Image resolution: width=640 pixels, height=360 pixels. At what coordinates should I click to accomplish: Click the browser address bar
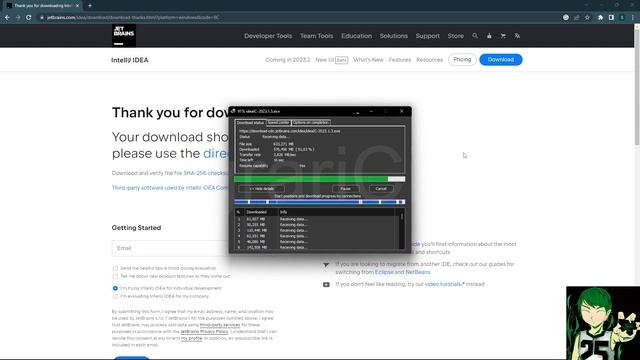(x=300, y=18)
